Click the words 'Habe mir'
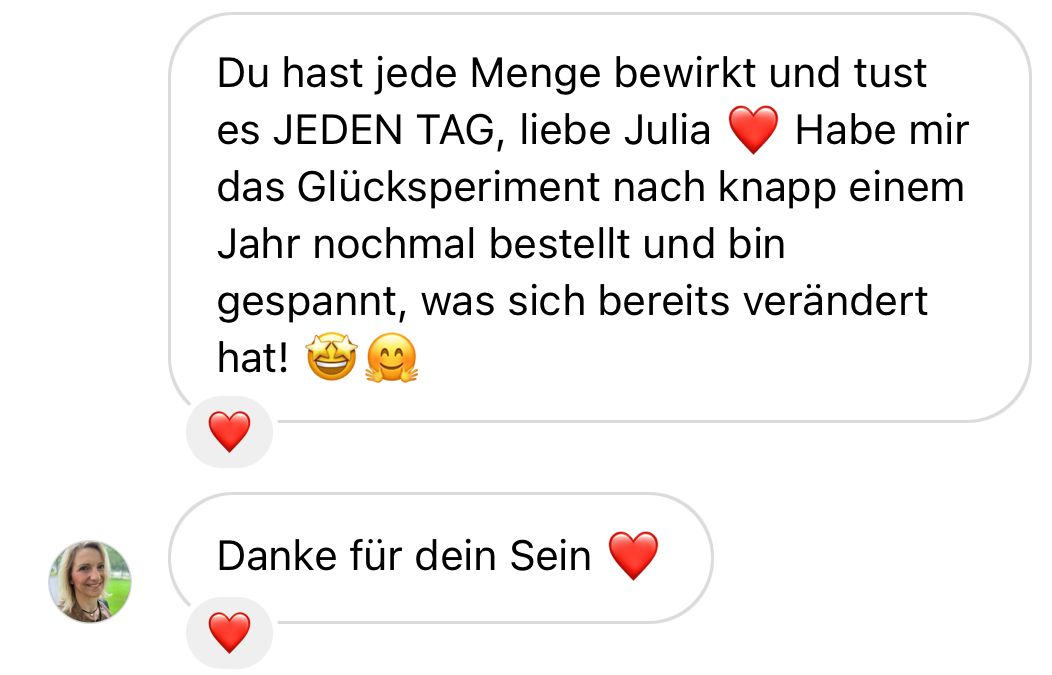1052x675 pixels. point(882,130)
